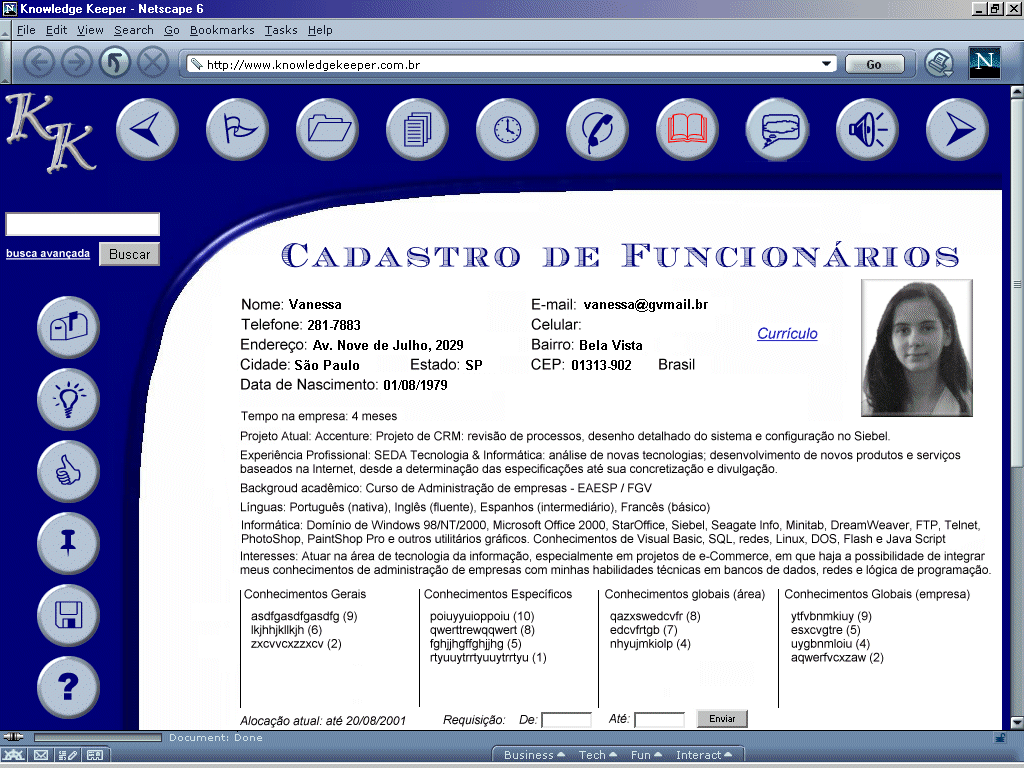Screen dimensions: 1024x768
Task: Focus the Requisição De date field
Action: click(x=566, y=720)
